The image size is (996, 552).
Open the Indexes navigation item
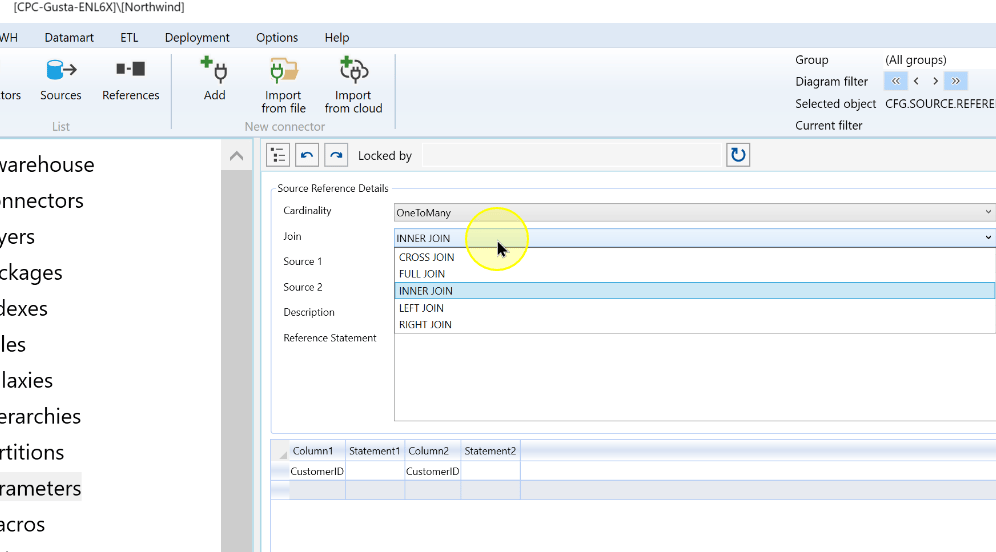pyautogui.click(x=24, y=309)
